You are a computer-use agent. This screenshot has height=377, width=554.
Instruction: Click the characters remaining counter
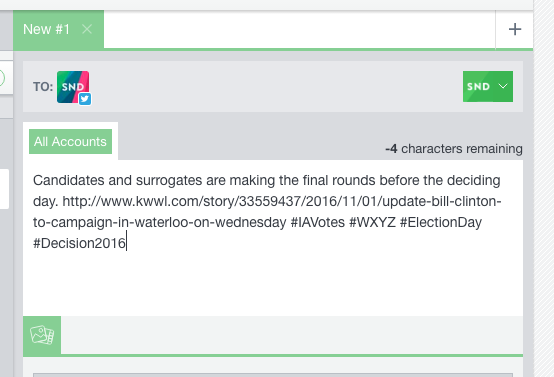coord(454,149)
